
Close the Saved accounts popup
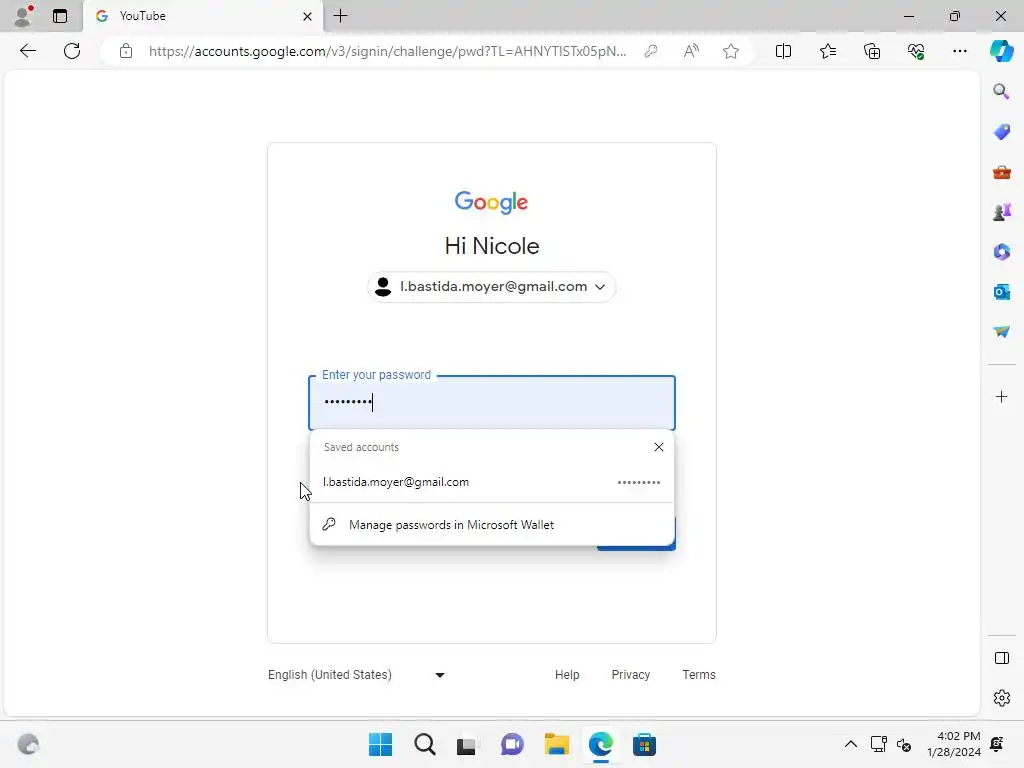tap(658, 447)
